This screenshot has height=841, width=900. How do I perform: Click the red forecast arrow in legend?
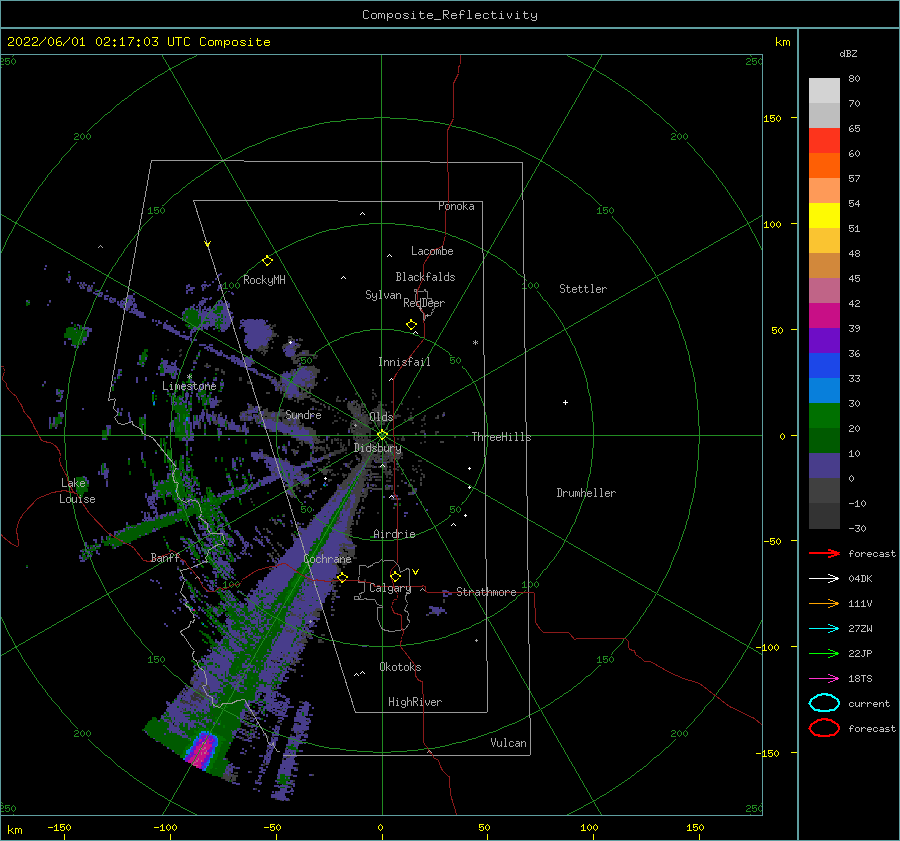point(824,553)
